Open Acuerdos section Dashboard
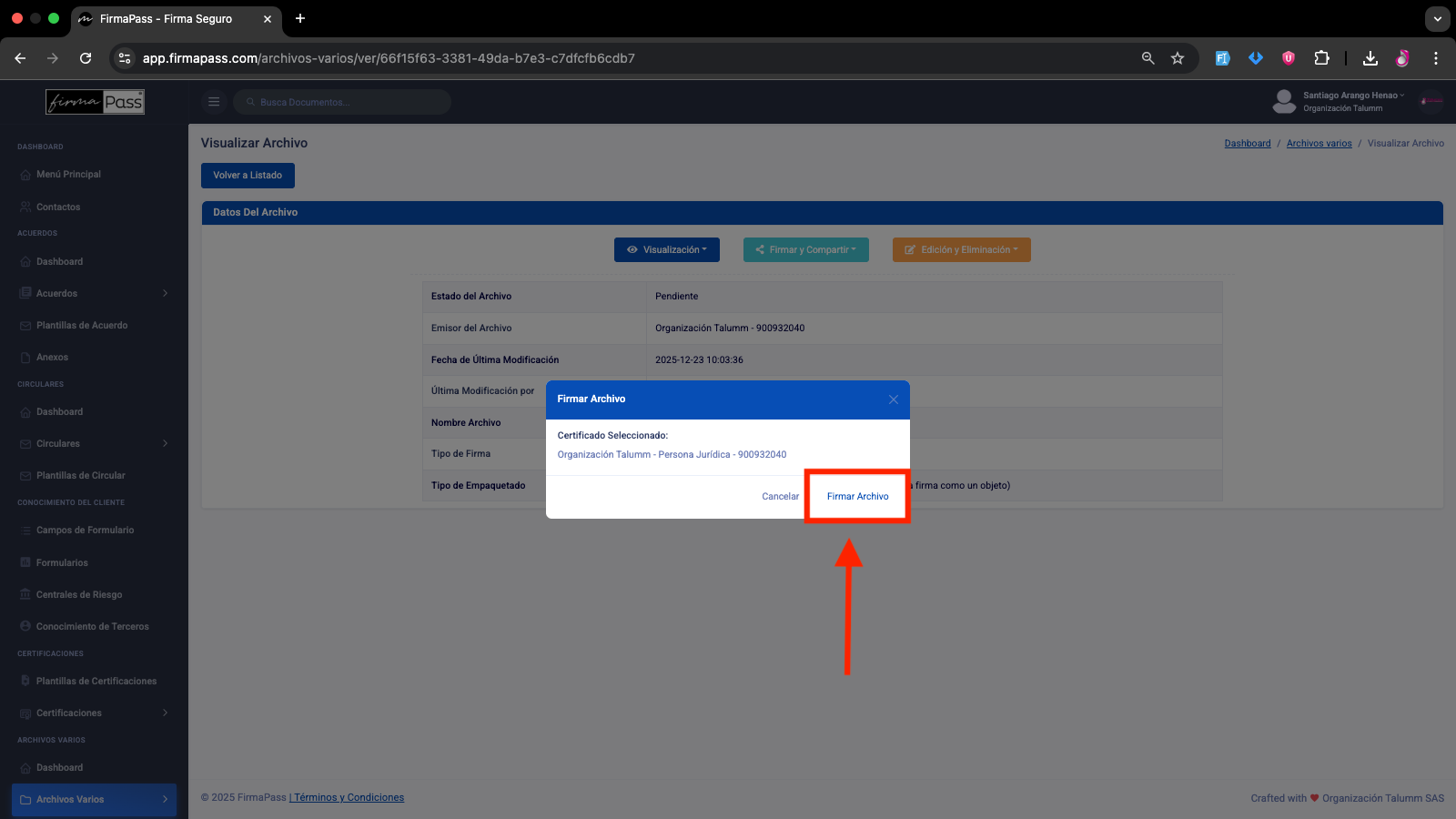This screenshot has height=819, width=1456. click(x=59, y=261)
